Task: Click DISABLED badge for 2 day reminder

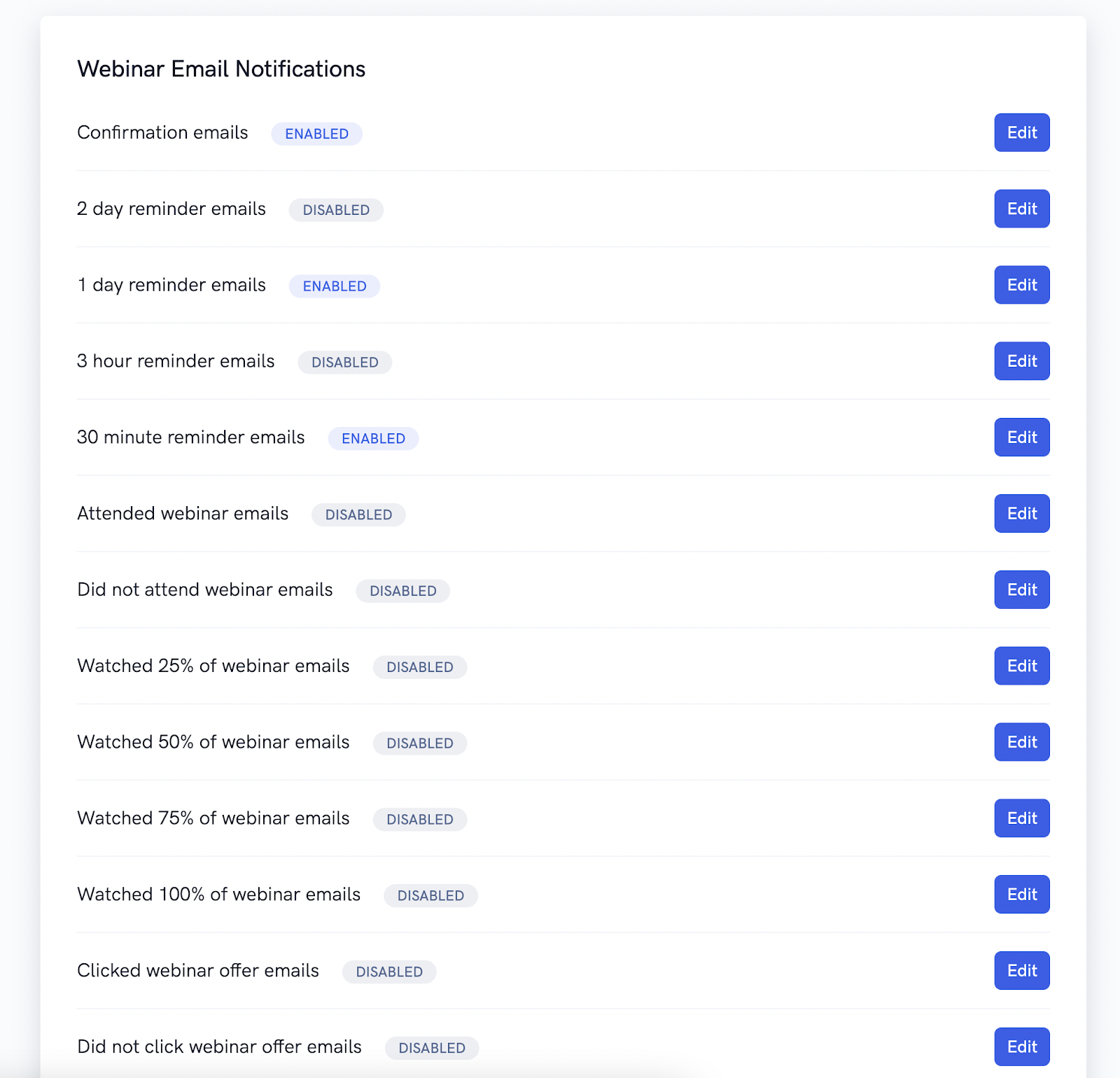Action: 336,210
